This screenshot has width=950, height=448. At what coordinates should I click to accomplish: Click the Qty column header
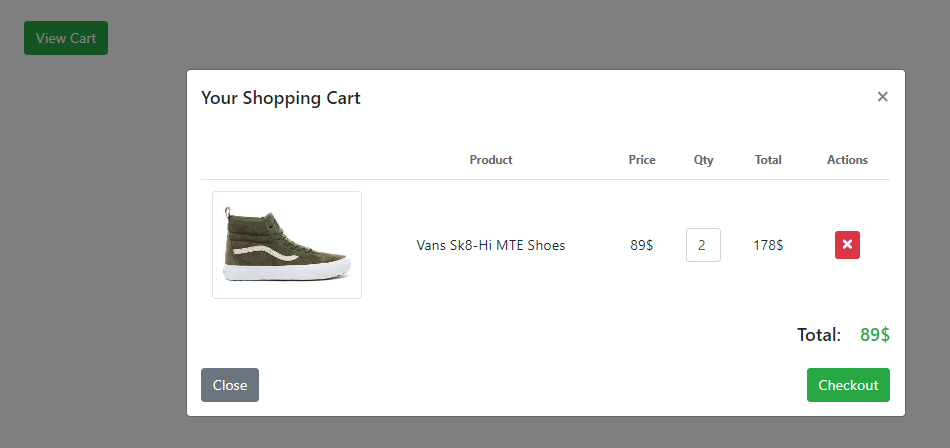pyautogui.click(x=704, y=160)
